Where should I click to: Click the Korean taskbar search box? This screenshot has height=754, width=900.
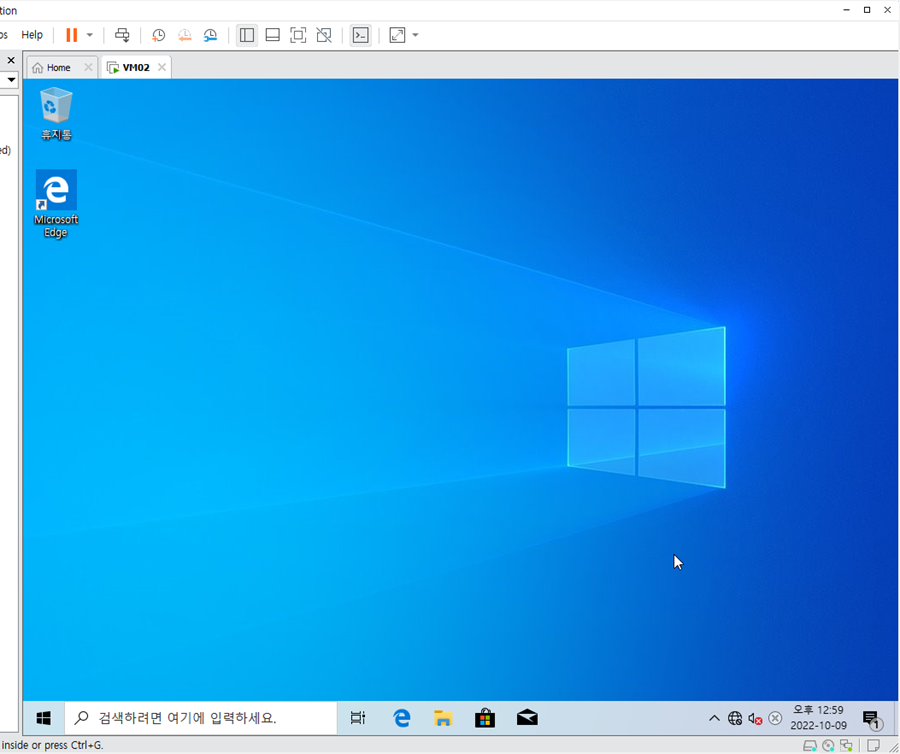(x=201, y=718)
